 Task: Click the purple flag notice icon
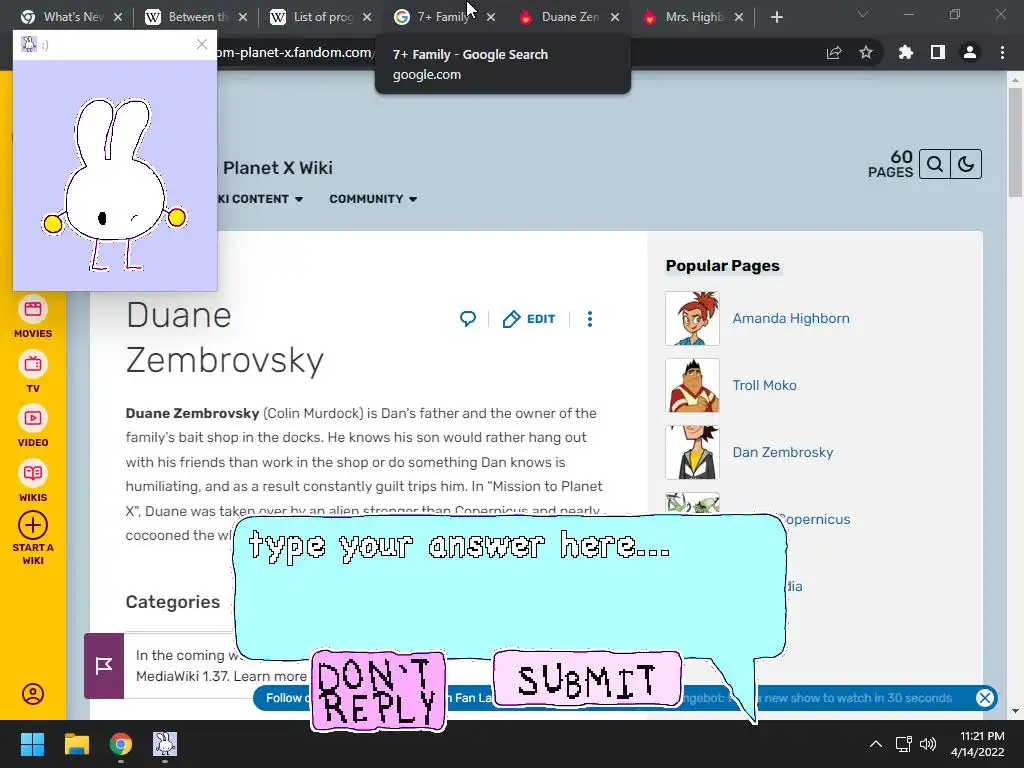[104, 665]
